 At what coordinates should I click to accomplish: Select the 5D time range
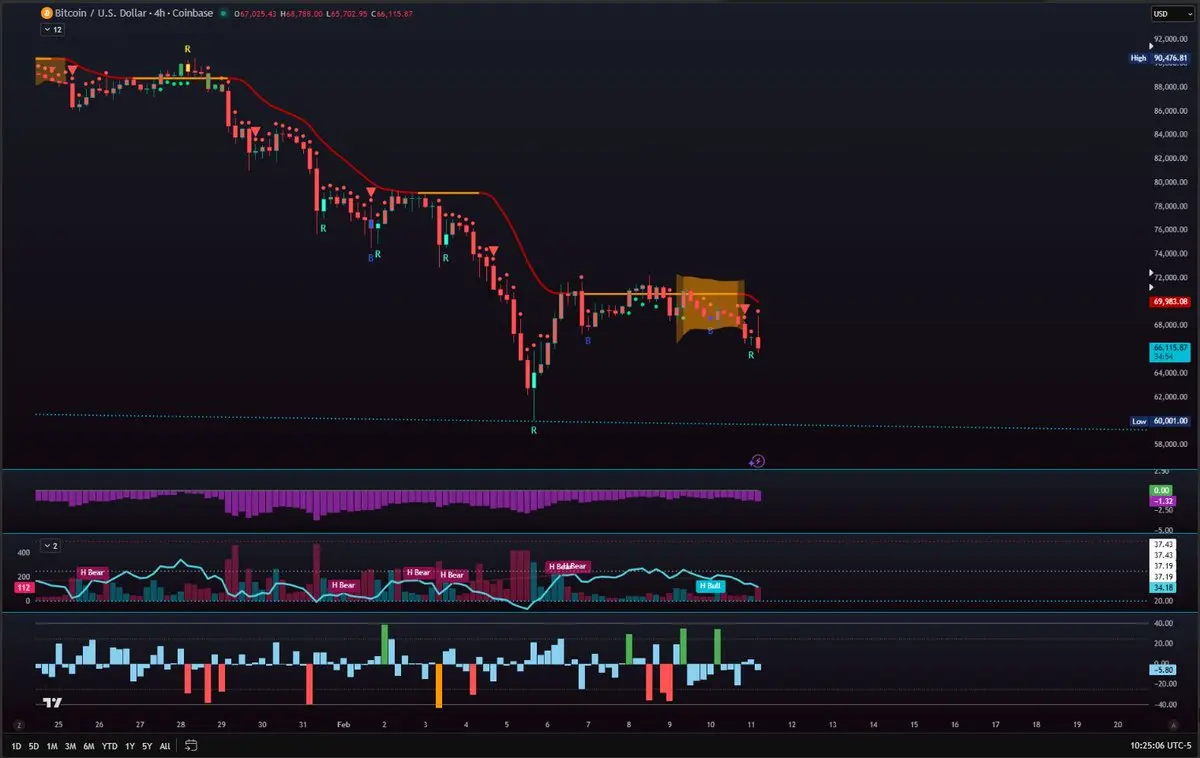pyautogui.click(x=34, y=745)
